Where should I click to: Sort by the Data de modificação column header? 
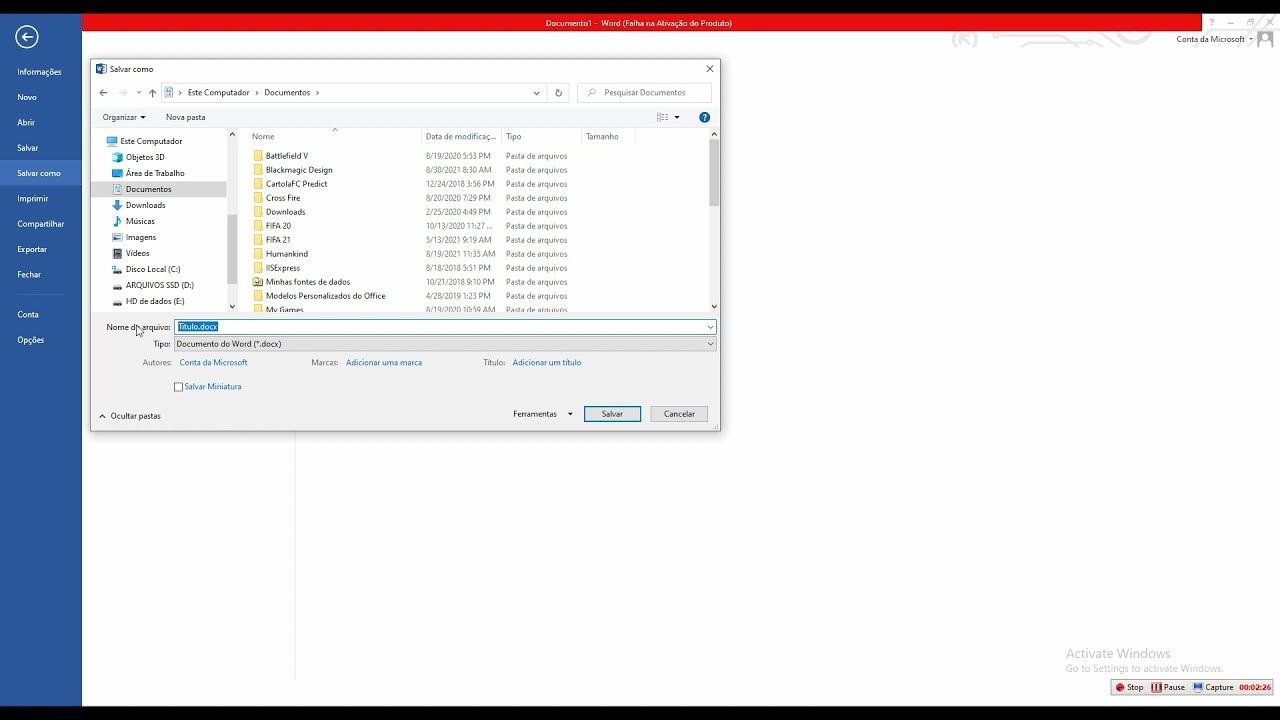tap(460, 137)
